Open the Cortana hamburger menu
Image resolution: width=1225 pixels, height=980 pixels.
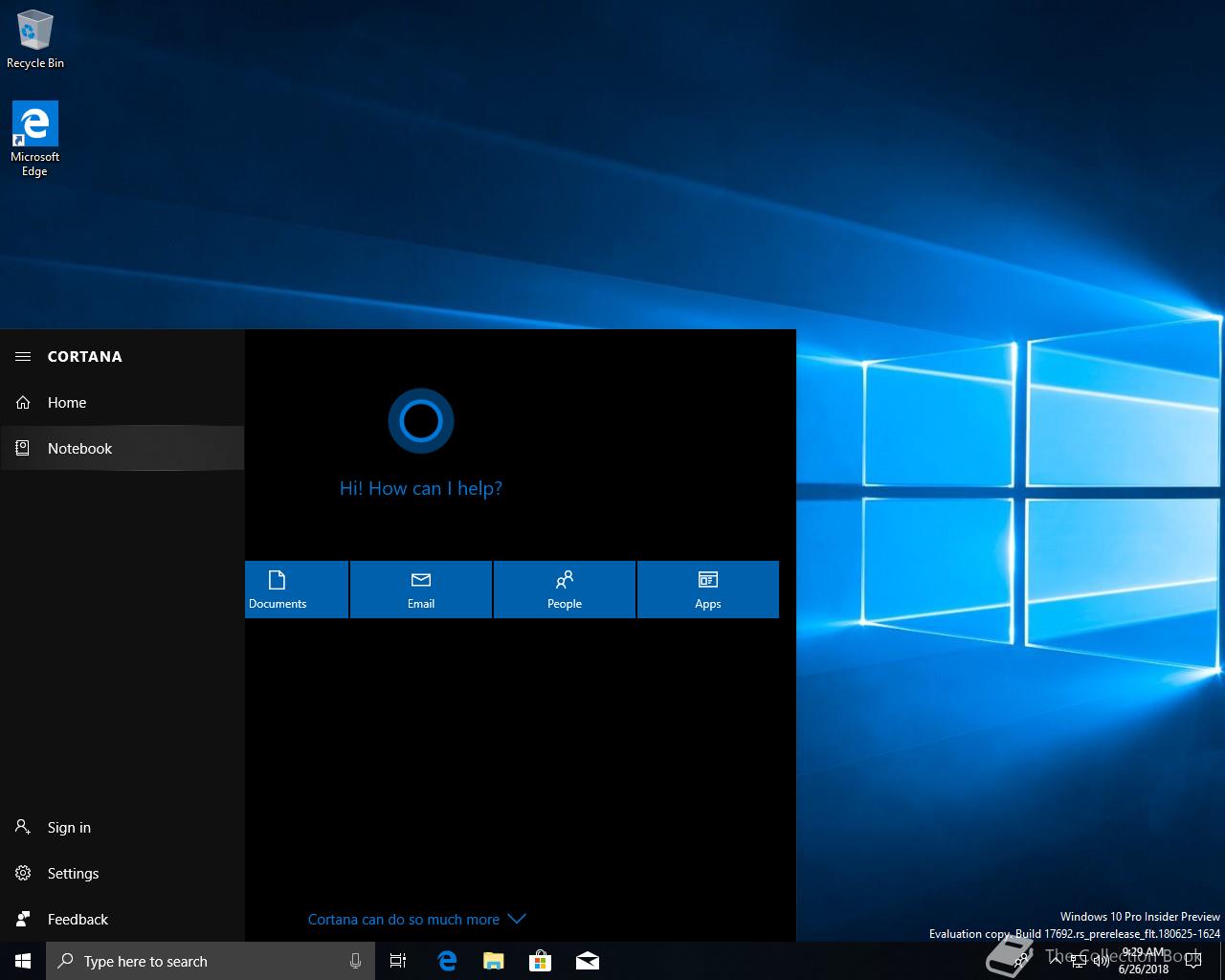23,356
